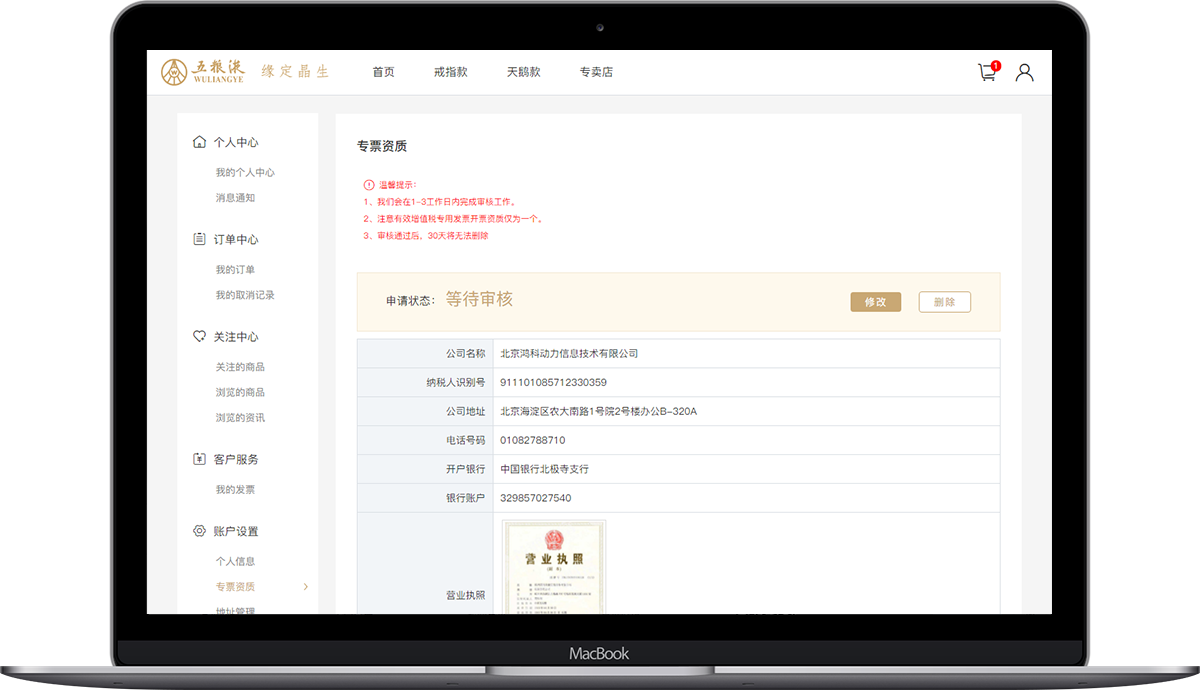
Task: Open 戒指款 navigation item
Action: tap(450, 72)
